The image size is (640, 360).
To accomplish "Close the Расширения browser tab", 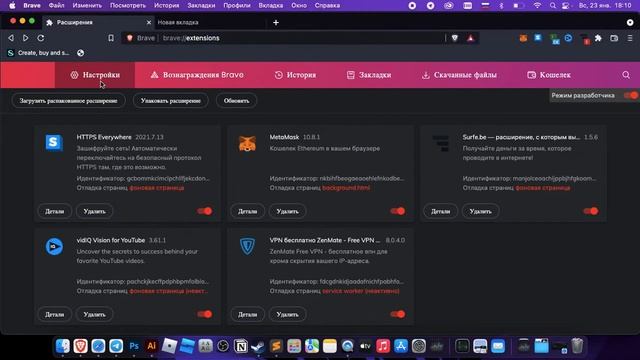I will (149, 22).
